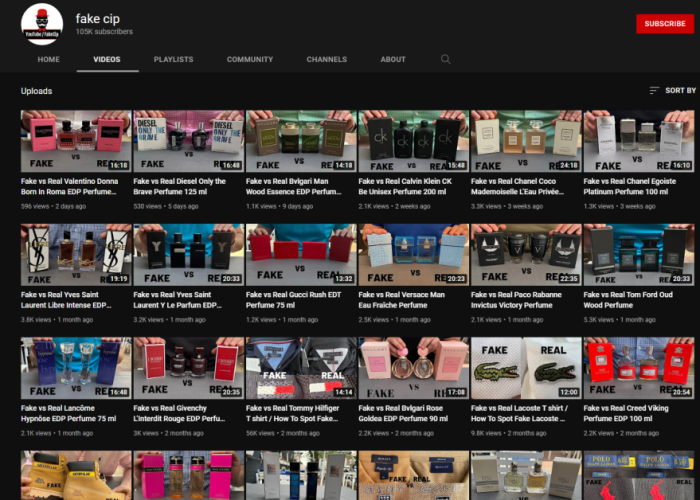Image resolution: width=700 pixels, height=500 pixels.
Task: Open Chanel Coco Mademoiselle video thumbnail
Action: tap(526, 141)
